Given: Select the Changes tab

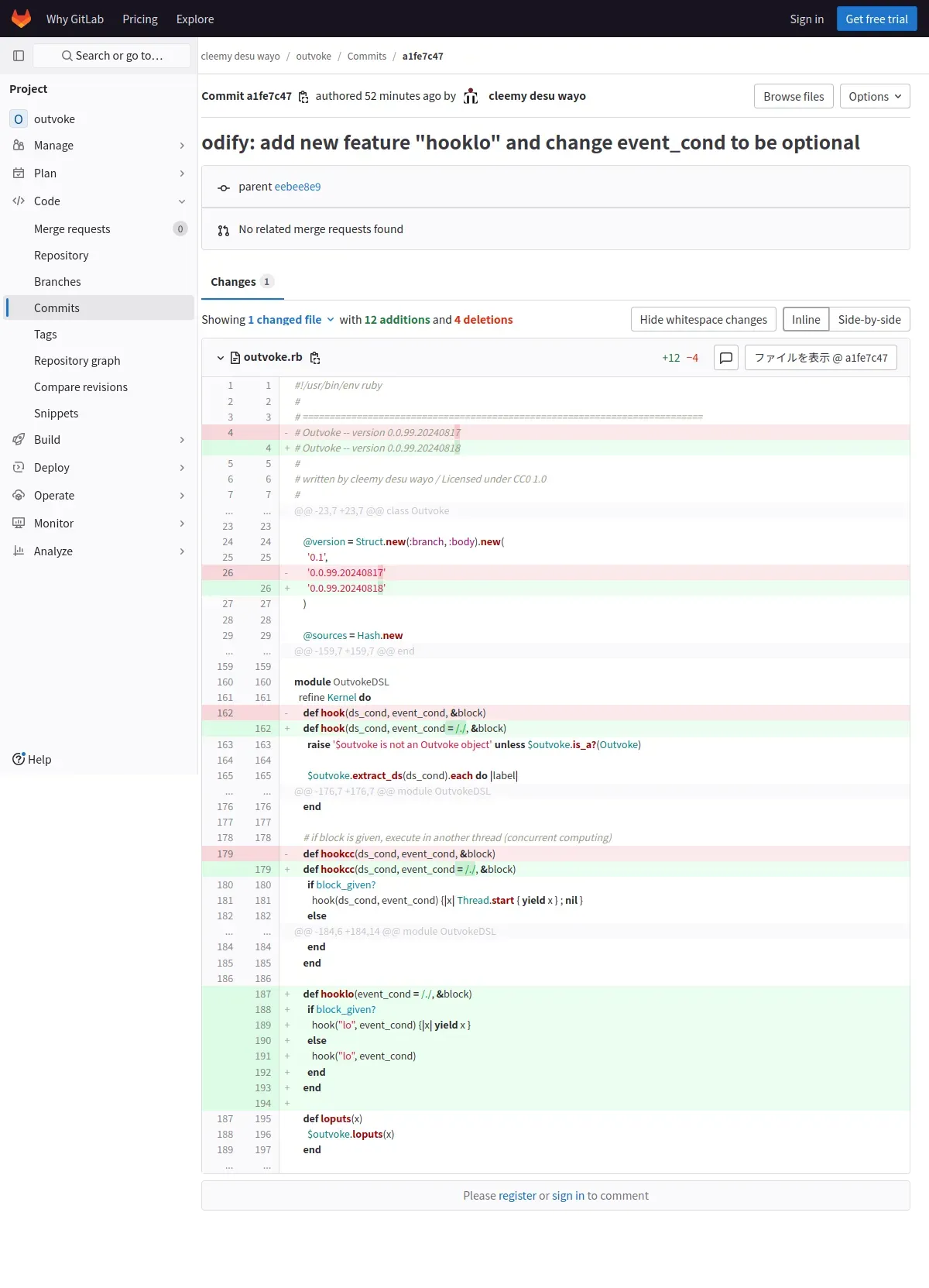Looking at the screenshot, I should (x=242, y=282).
